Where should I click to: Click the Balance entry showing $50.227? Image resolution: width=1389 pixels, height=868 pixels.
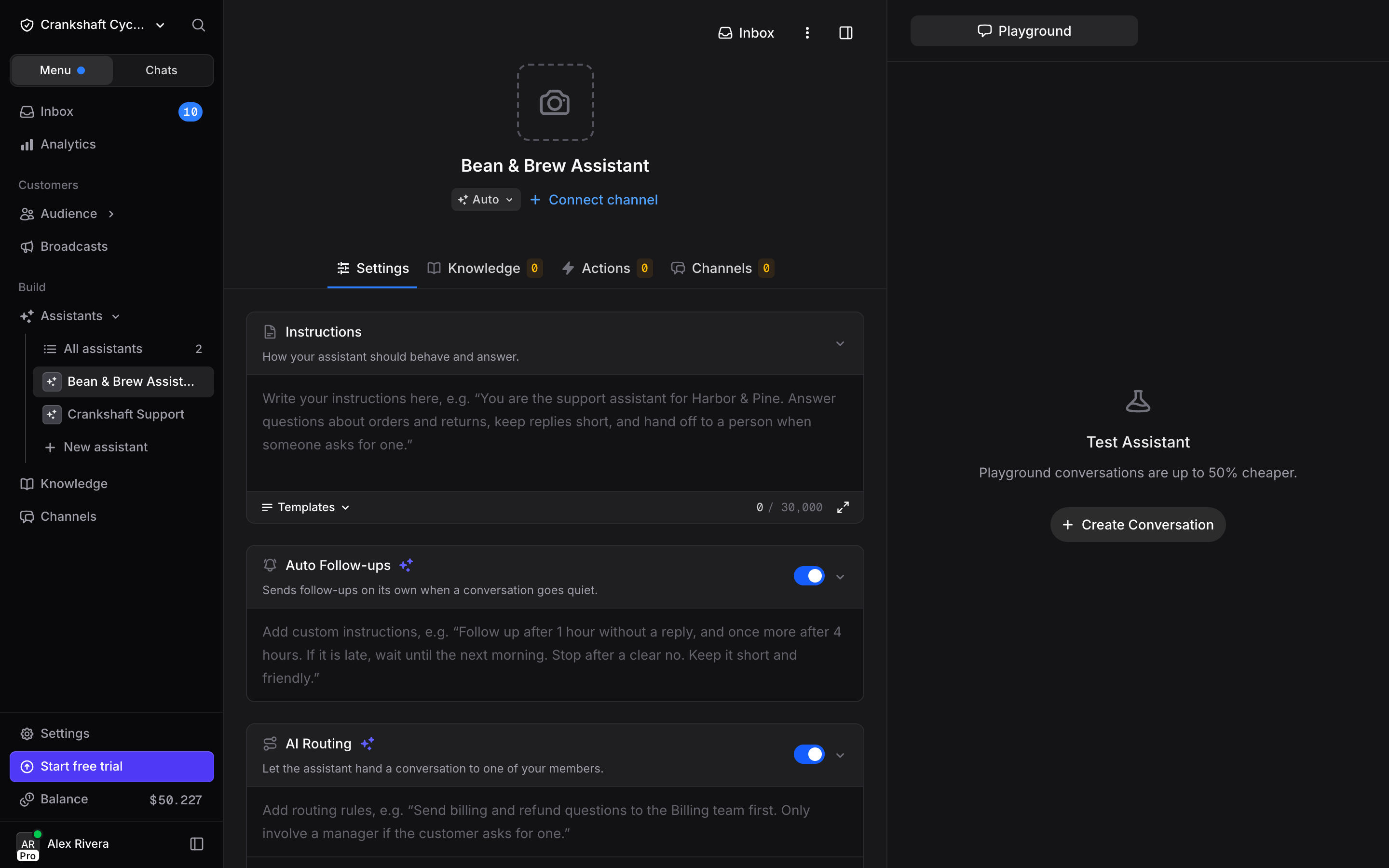click(x=111, y=799)
